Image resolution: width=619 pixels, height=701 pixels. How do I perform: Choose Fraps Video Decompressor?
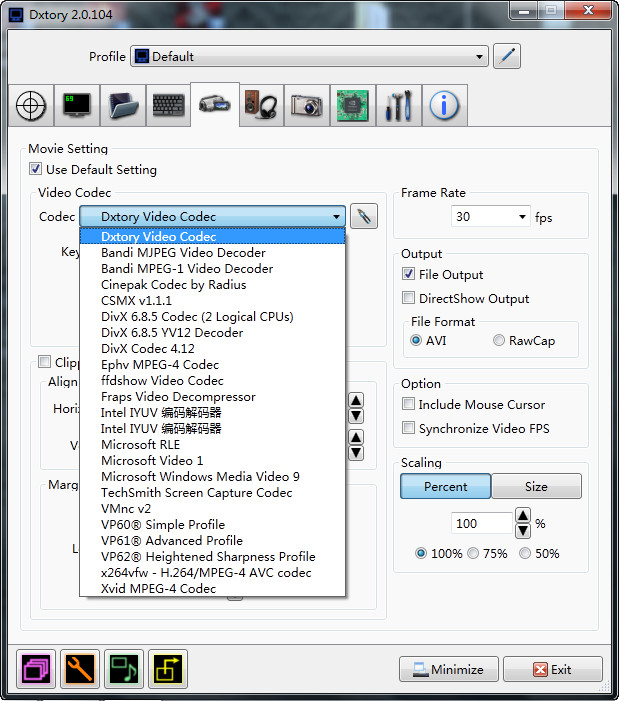[x=212, y=397]
